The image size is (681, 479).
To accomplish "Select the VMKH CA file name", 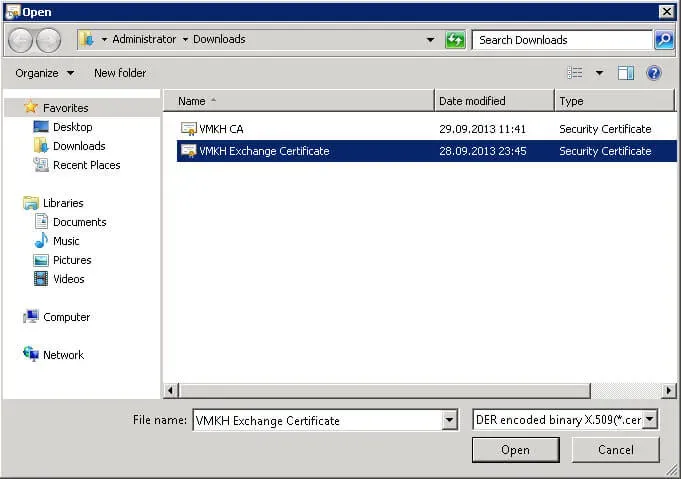I will [221, 129].
